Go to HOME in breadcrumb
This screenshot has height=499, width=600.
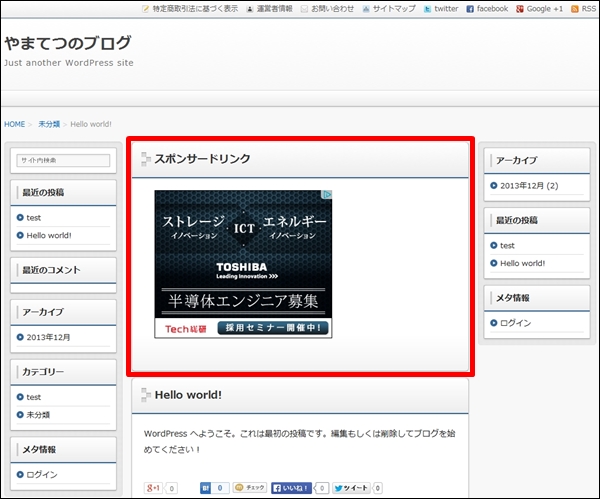[15, 124]
